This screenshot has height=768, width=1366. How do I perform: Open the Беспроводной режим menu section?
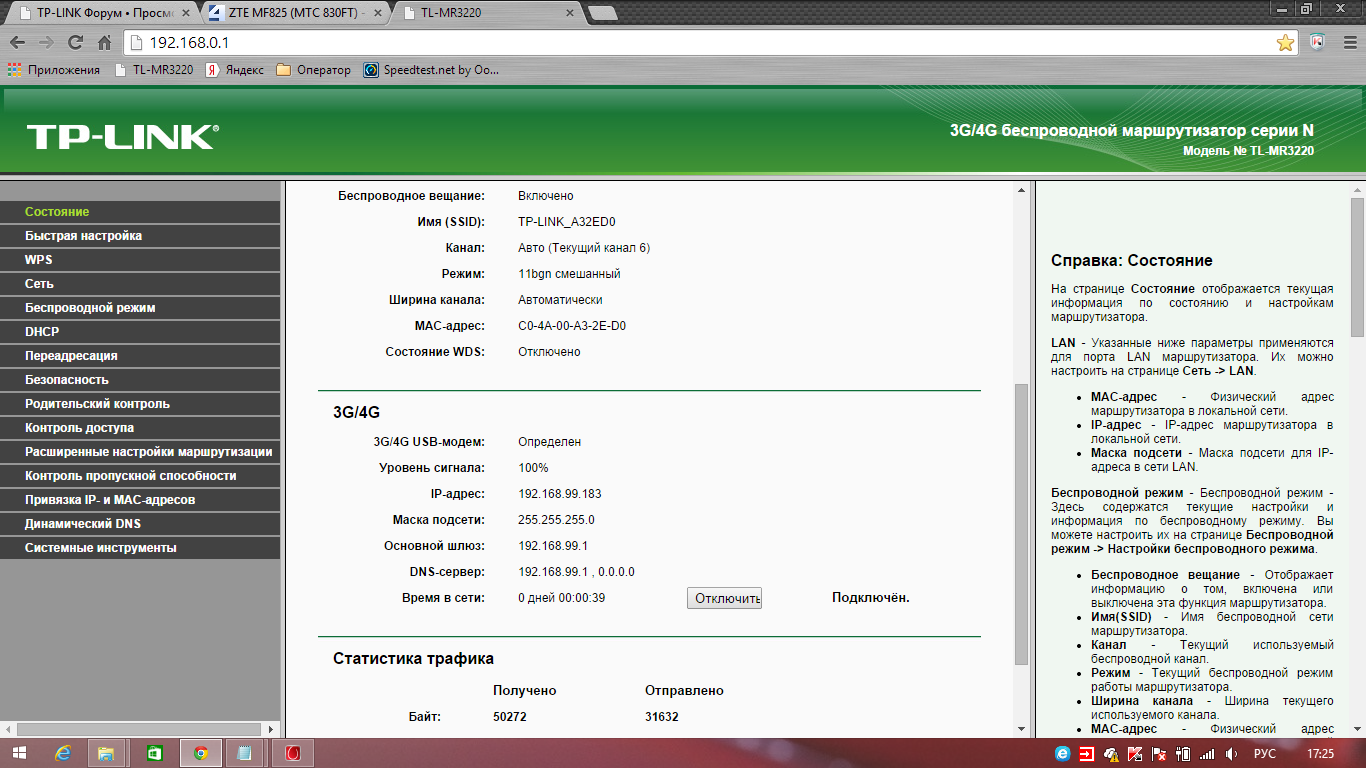[x=90, y=308]
